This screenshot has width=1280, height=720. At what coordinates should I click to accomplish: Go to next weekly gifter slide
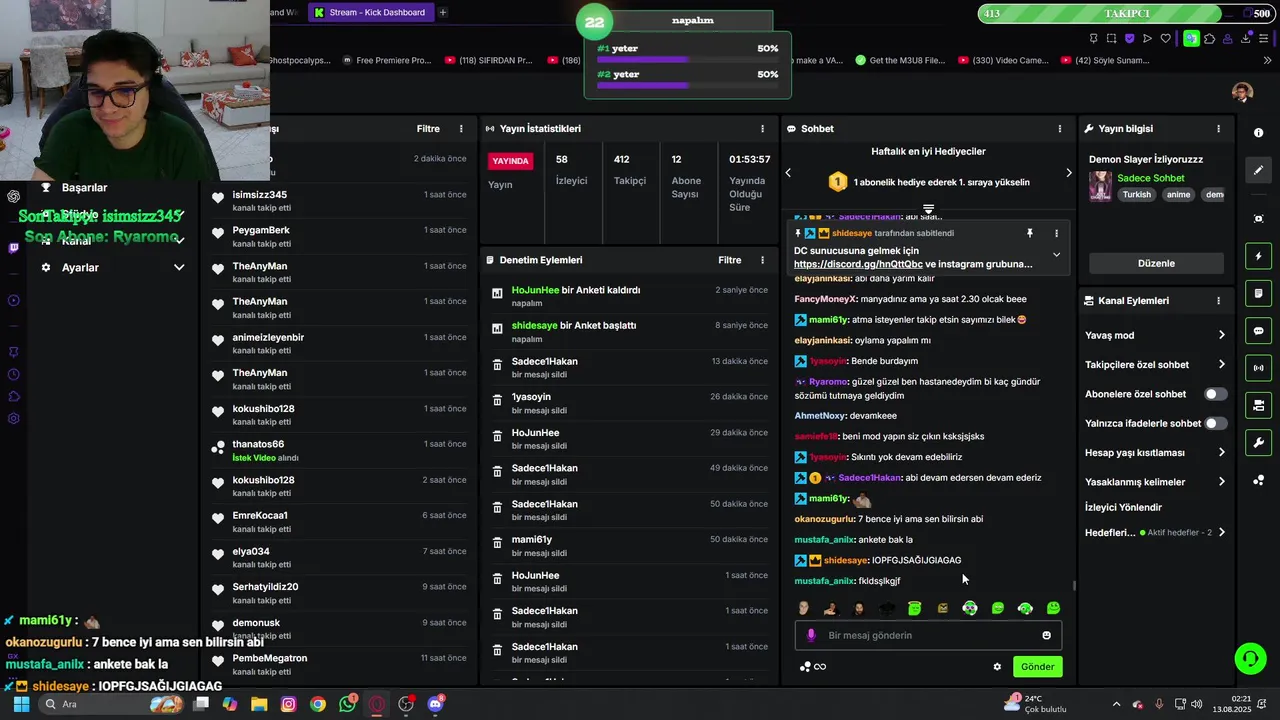(x=1068, y=173)
